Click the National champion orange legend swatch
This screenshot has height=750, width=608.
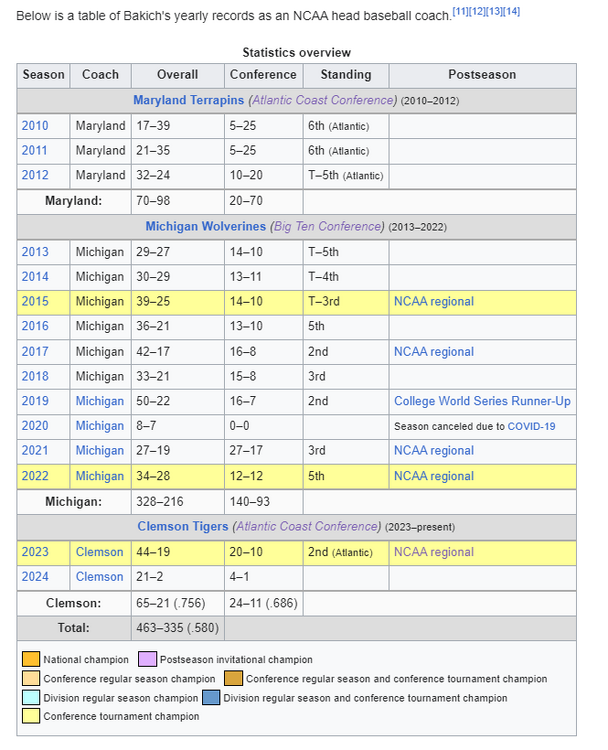[31, 660]
